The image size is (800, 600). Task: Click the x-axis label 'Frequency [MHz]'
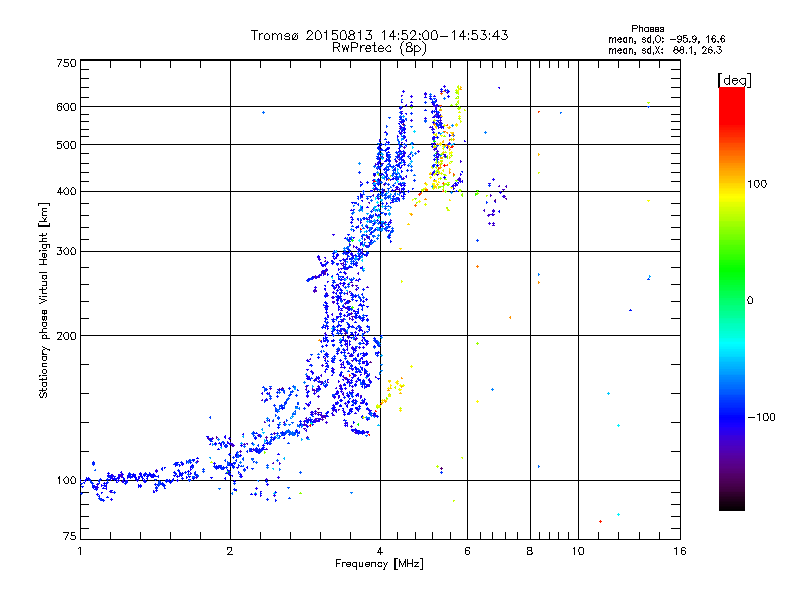(379, 564)
